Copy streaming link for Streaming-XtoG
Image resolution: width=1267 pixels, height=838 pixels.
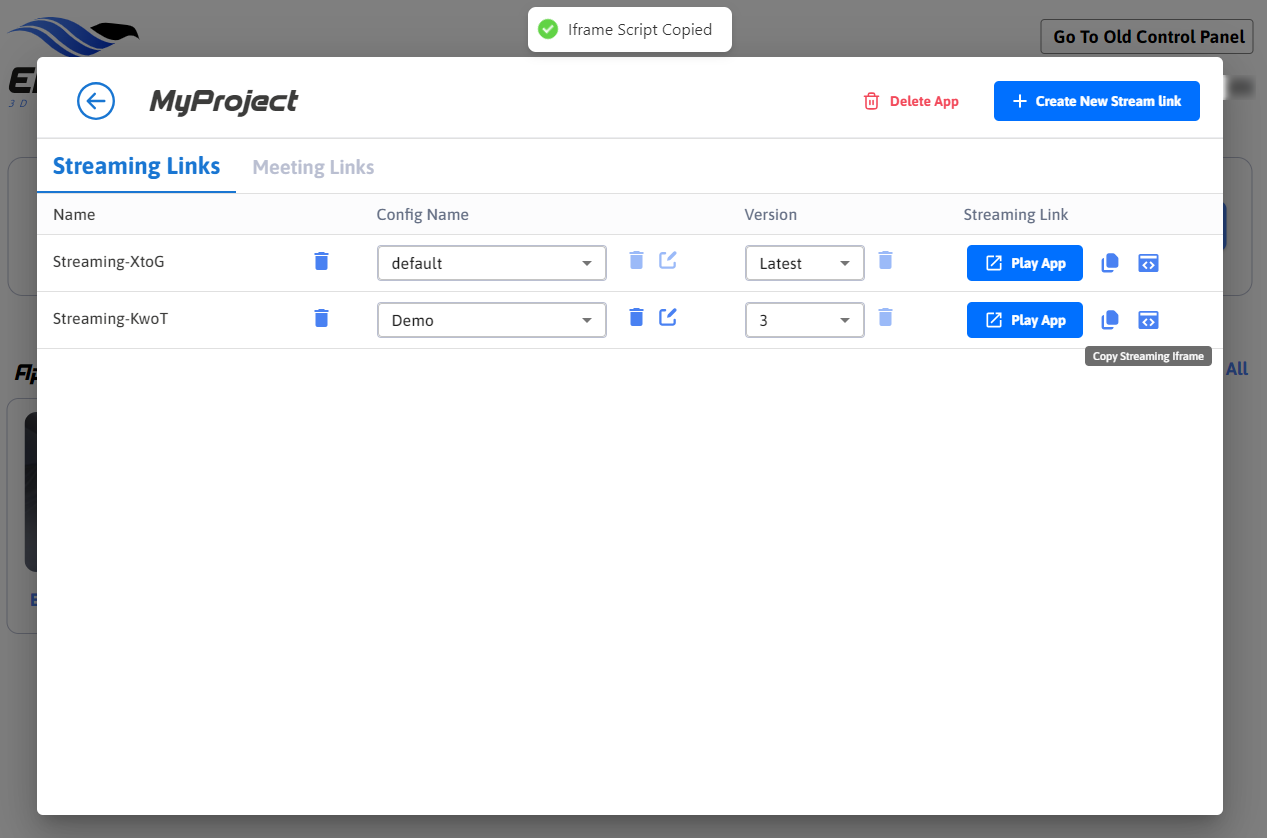1109,264
